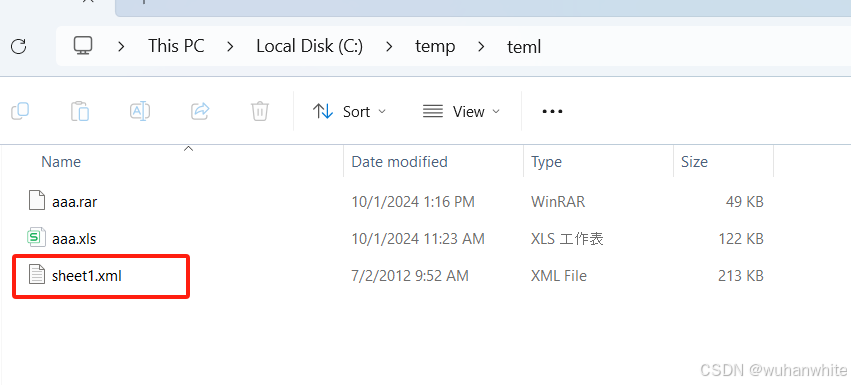Screen dimensions: 851x385
Task: Expand the chevron after This PC
Action: pyautogui.click(x=230, y=47)
